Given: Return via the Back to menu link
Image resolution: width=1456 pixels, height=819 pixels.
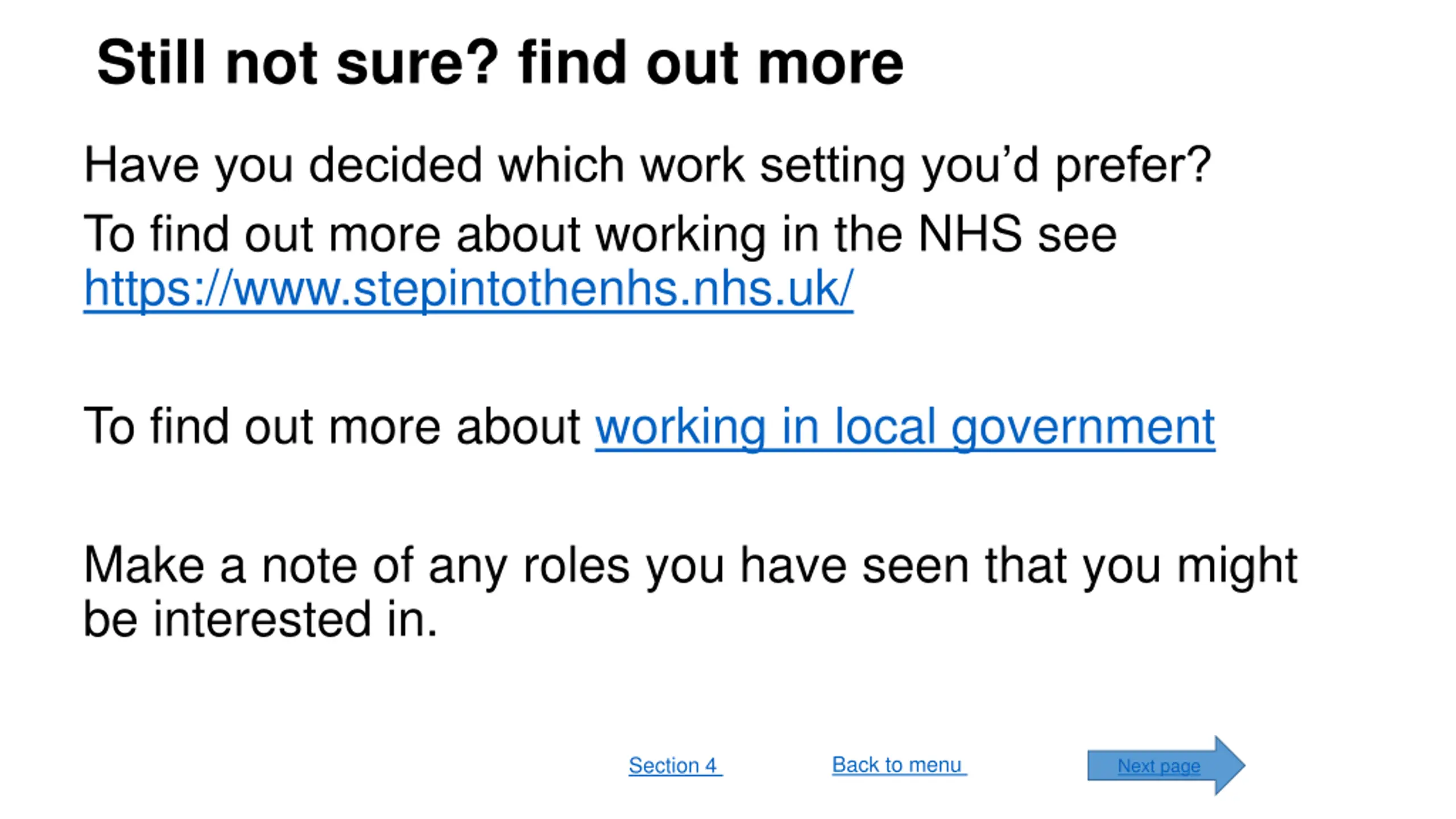Looking at the screenshot, I should click(899, 765).
